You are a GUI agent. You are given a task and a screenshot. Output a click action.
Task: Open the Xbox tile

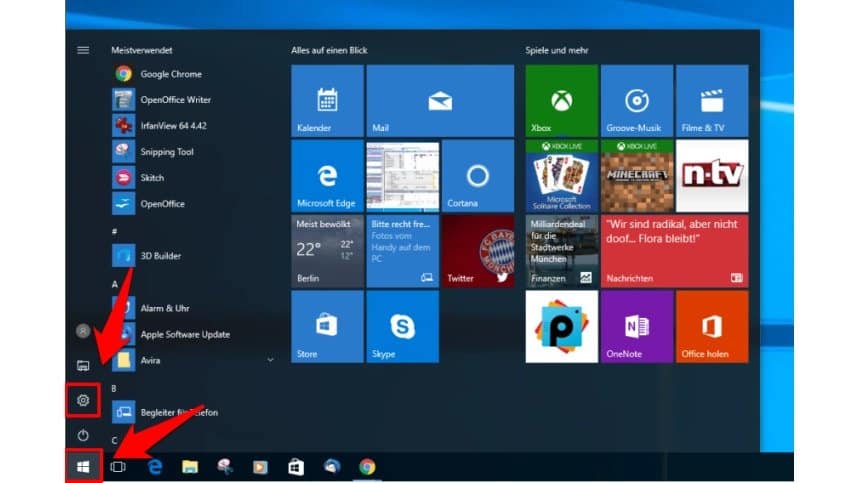(561, 101)
